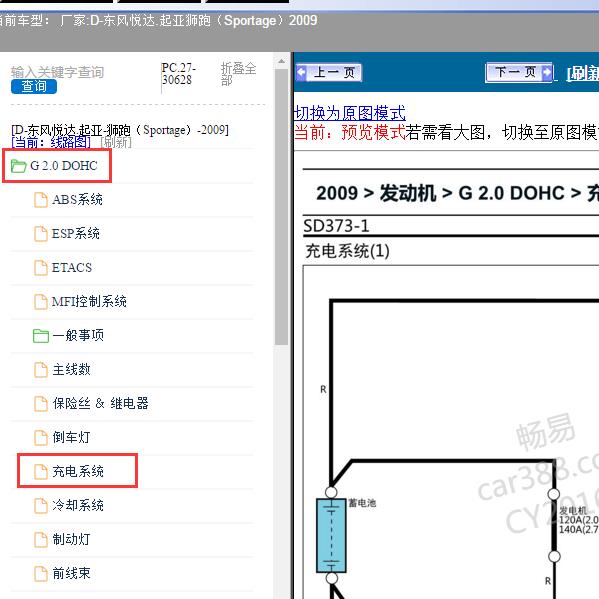
Task: Open the 充电系统 entry
Action: pyautogui.click(x=78, y=471)
